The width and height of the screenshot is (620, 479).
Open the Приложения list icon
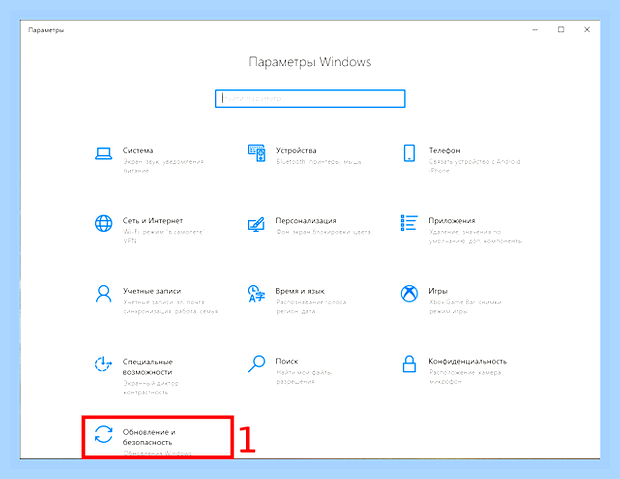(409, 223)
